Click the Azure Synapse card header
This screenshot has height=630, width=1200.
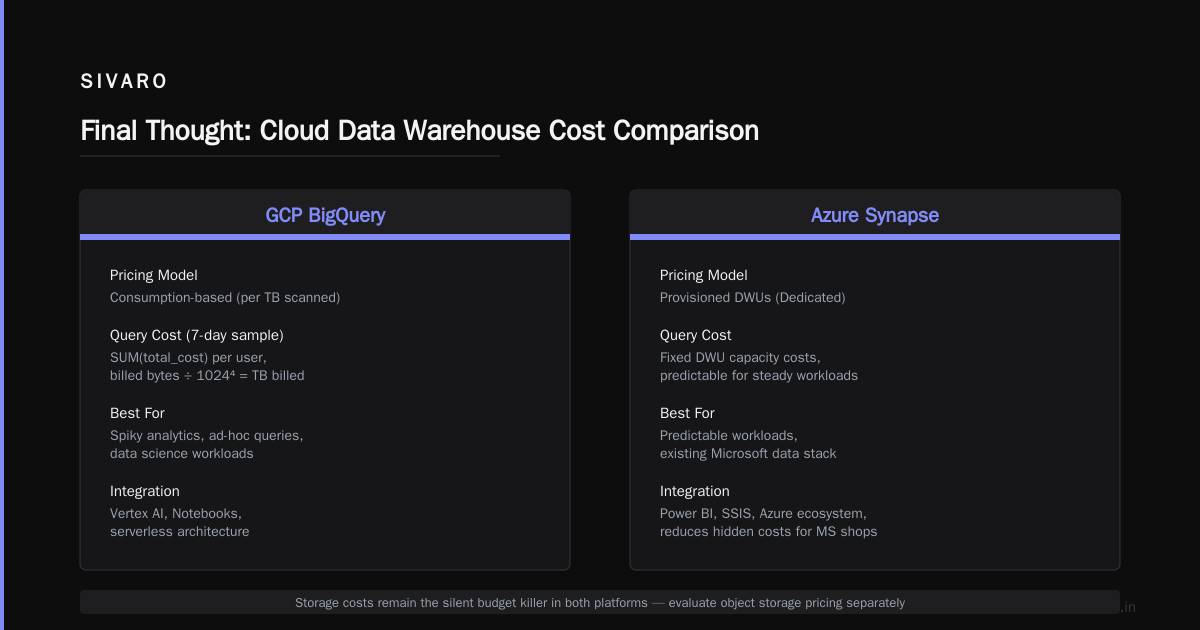point(875,215)
